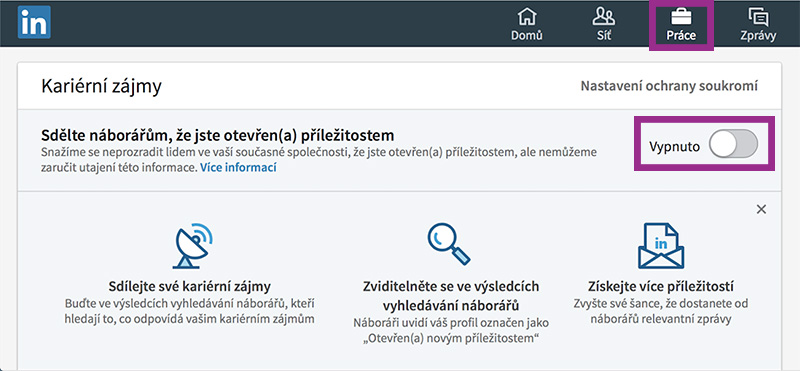The image size is (800, 371).
Task: Click Zviditelněte se ve výsledcích heading
Action: 451,296
